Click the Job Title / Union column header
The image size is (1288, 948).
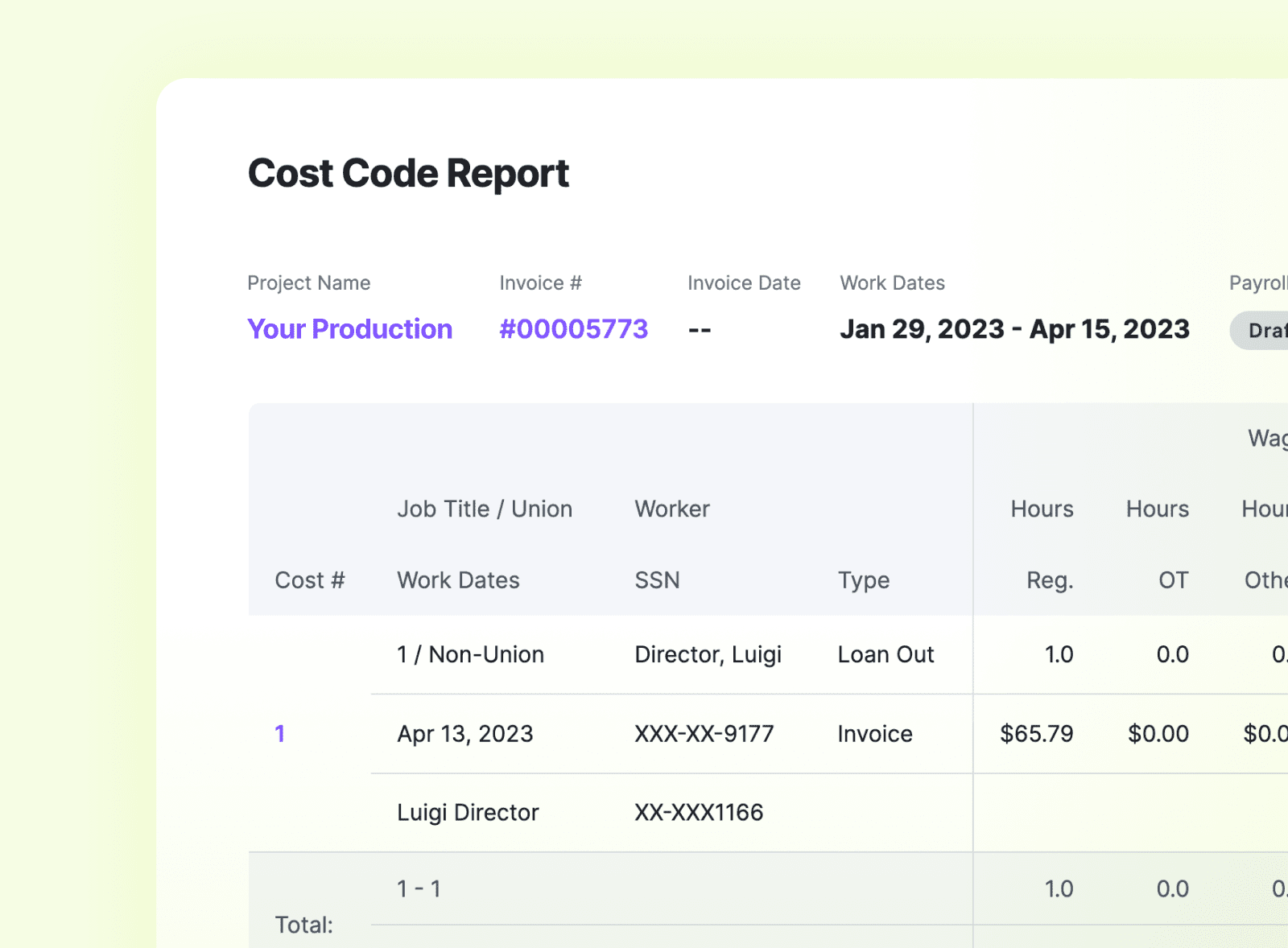point(484,509)
